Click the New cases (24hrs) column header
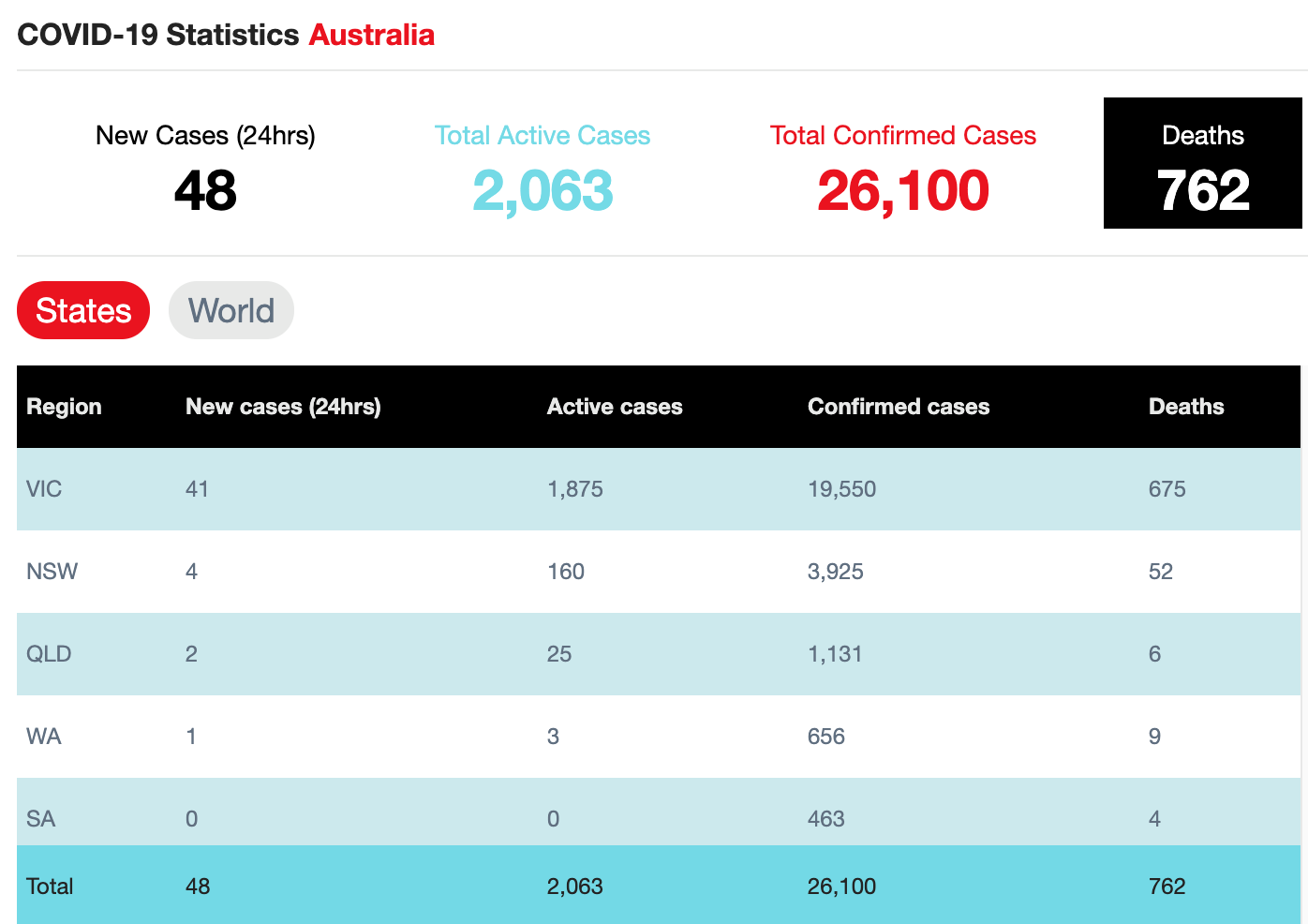The width and height of the screenshot is (1308, 924). coord(283,407)
